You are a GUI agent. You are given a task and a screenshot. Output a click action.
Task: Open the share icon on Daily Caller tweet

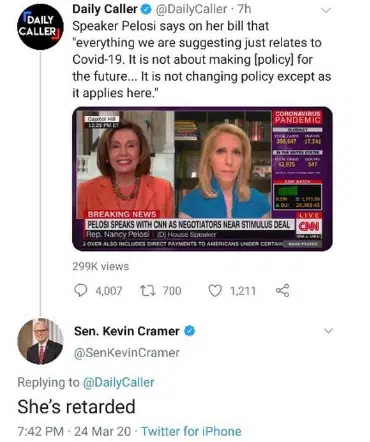(283, 291)
